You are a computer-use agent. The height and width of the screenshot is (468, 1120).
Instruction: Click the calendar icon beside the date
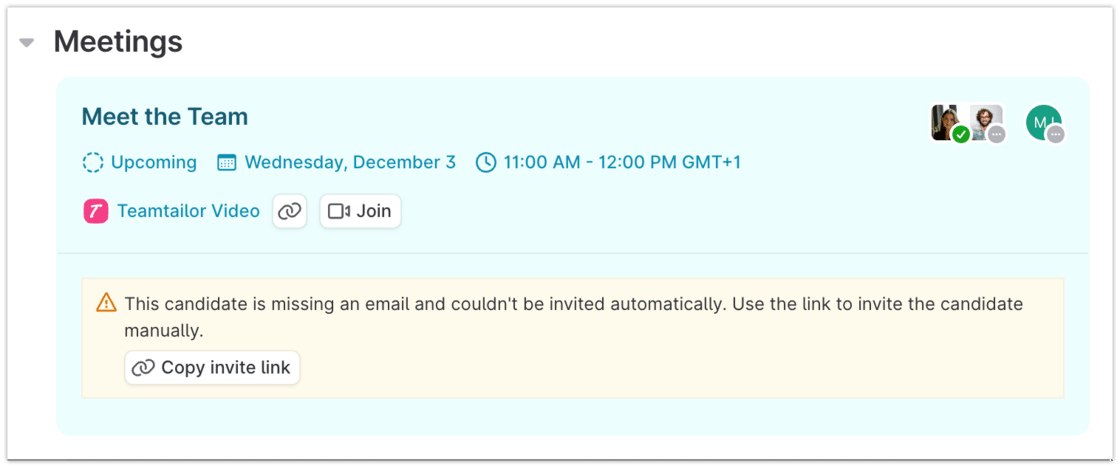pyautogui.click(x=227, y=162)
